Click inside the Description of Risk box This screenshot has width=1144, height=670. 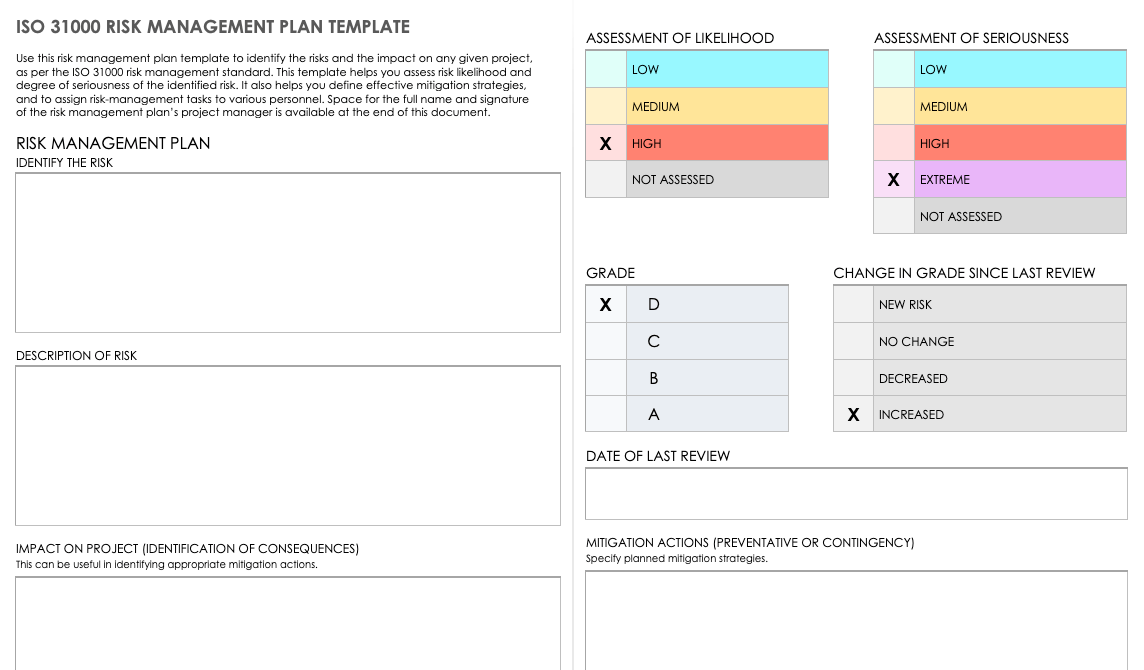coord(288,445)
